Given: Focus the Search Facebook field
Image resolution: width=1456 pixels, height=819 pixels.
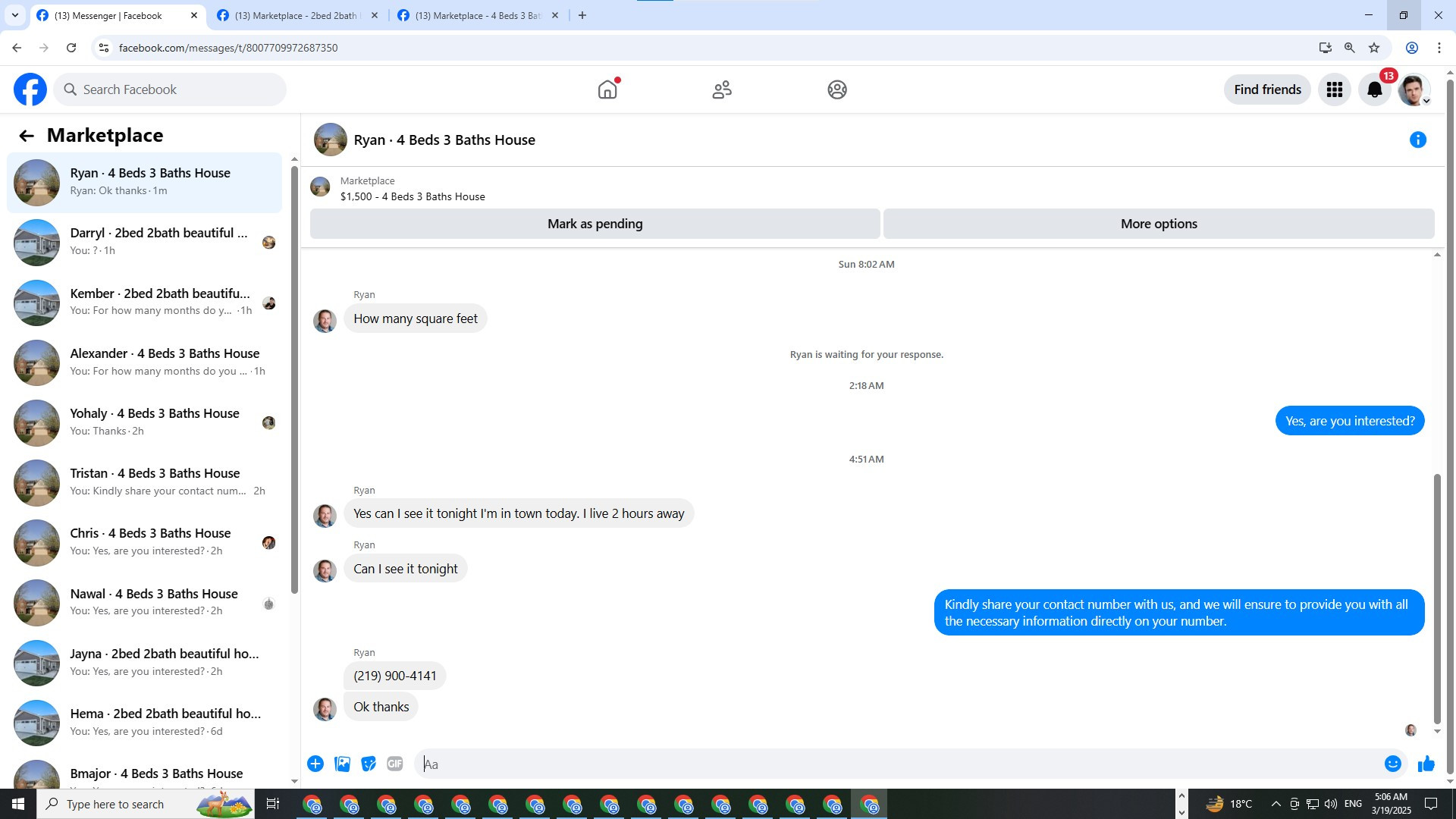Looking at the screenshot, I should coord(170,89).
